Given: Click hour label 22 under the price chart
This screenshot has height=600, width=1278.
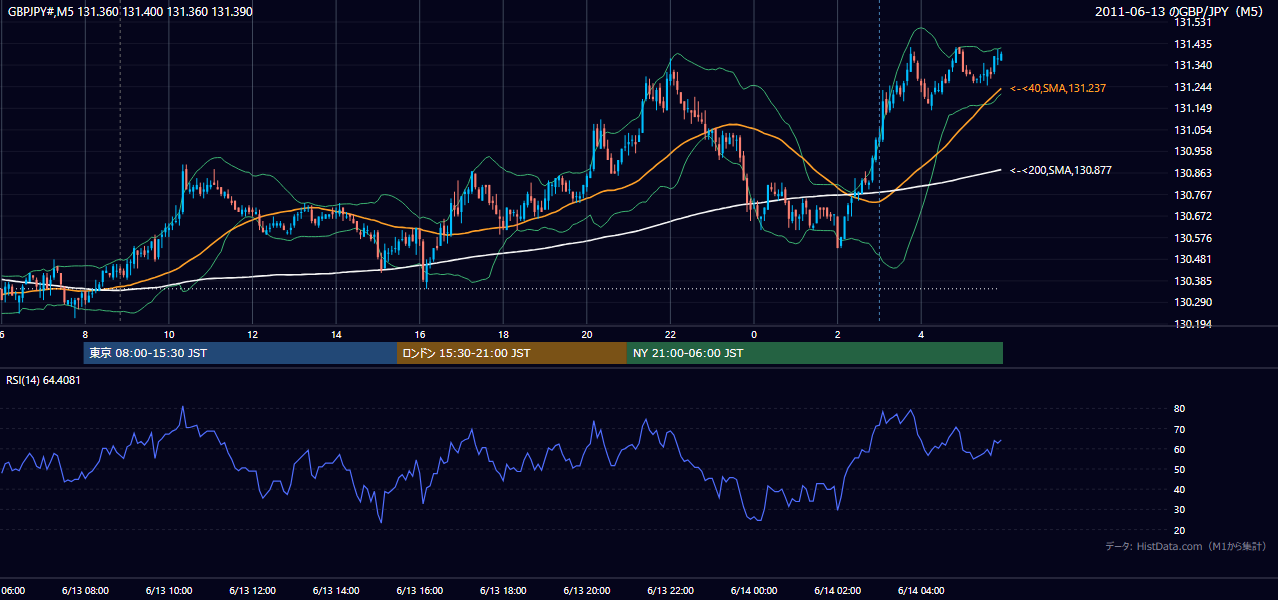Looking at the screenshot, I should (670, 334).
